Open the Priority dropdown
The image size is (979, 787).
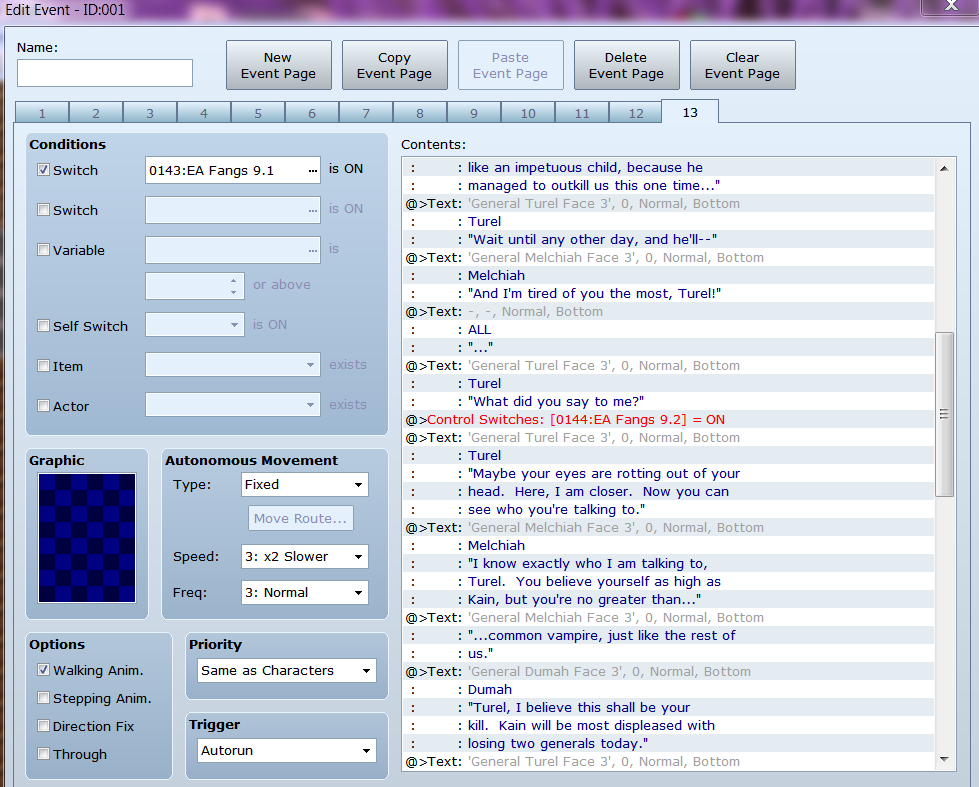(286, 670)
